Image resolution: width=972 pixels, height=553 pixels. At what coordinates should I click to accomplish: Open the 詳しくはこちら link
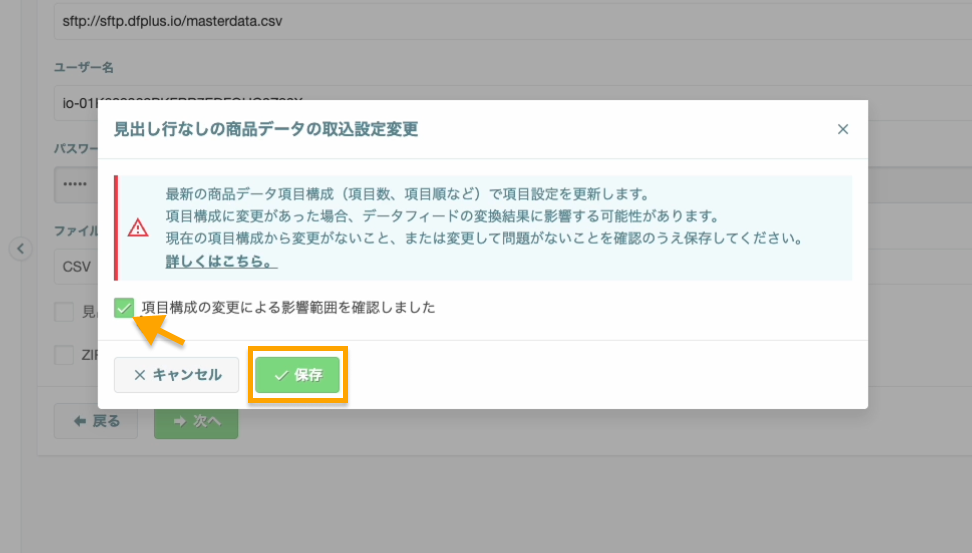click(x=221, y=262)
